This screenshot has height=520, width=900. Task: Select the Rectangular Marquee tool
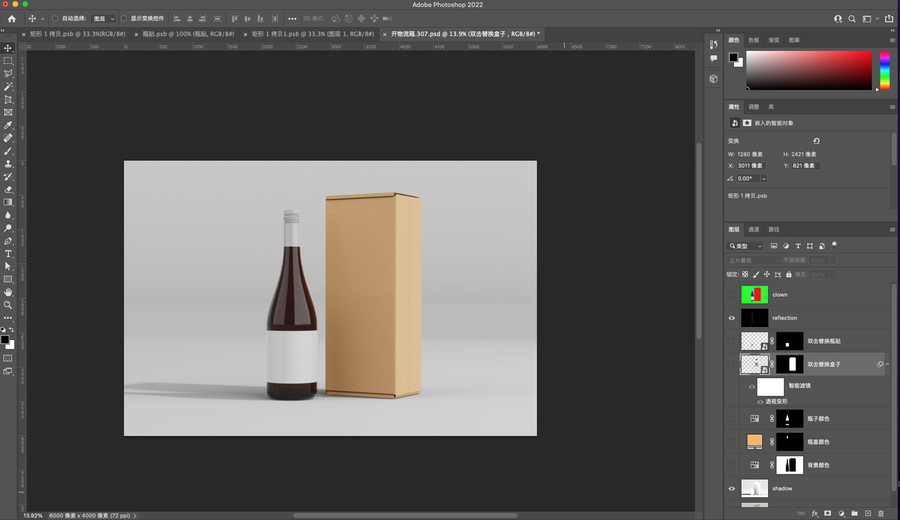(8, 61)
